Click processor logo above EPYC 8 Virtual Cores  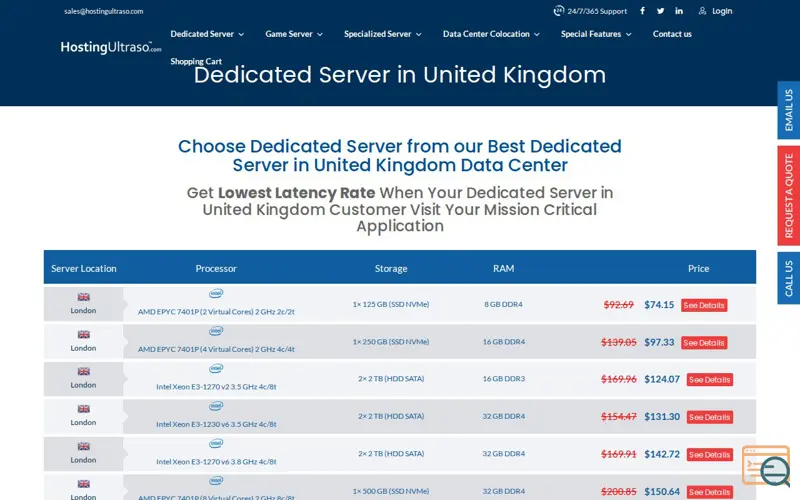(x=216, y=481)
